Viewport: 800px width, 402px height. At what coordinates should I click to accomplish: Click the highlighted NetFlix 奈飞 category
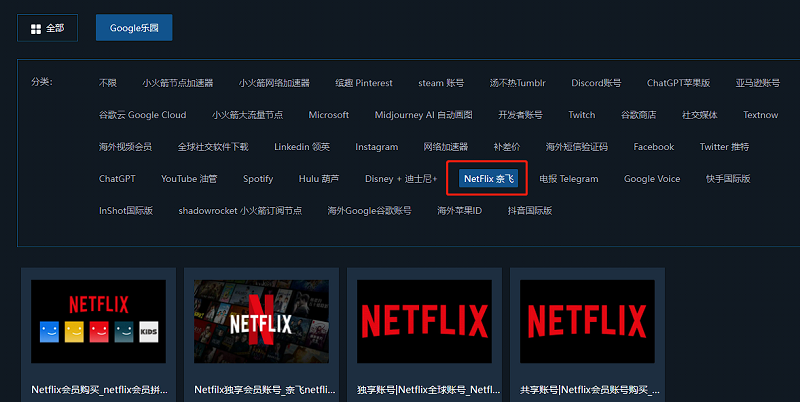[488, 179]
